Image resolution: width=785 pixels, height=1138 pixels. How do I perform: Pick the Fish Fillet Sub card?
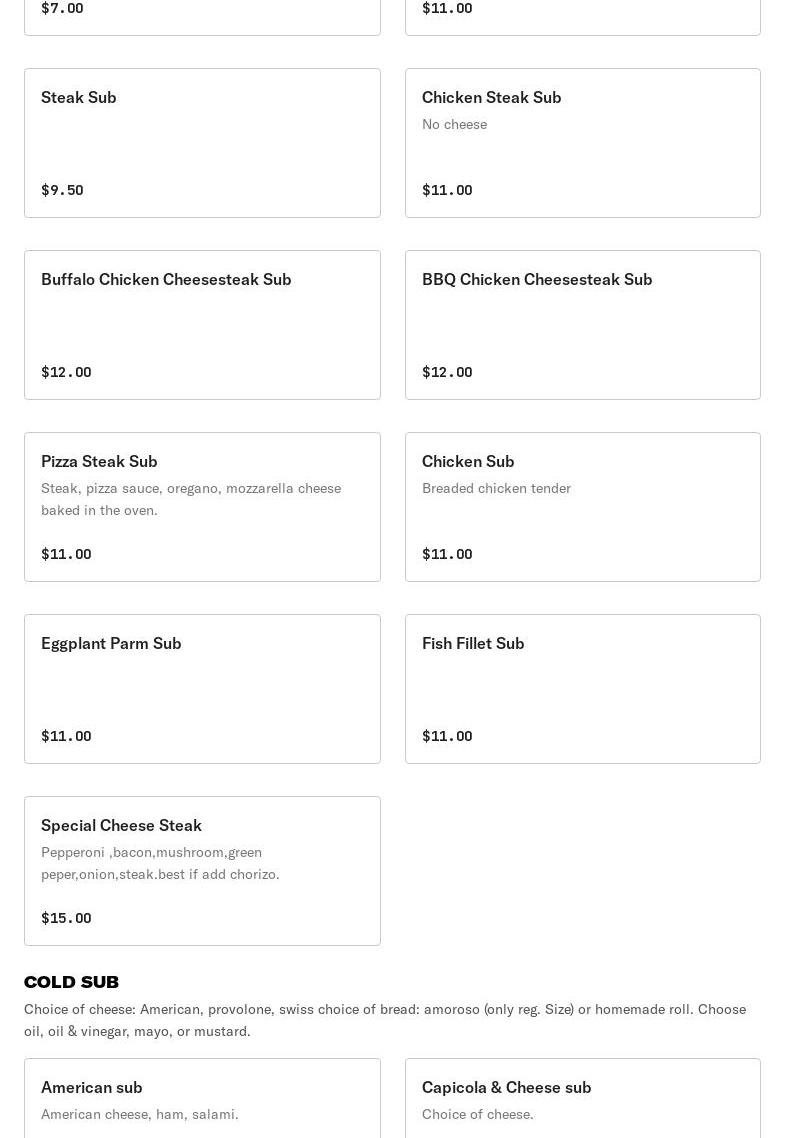pos(582,689)
